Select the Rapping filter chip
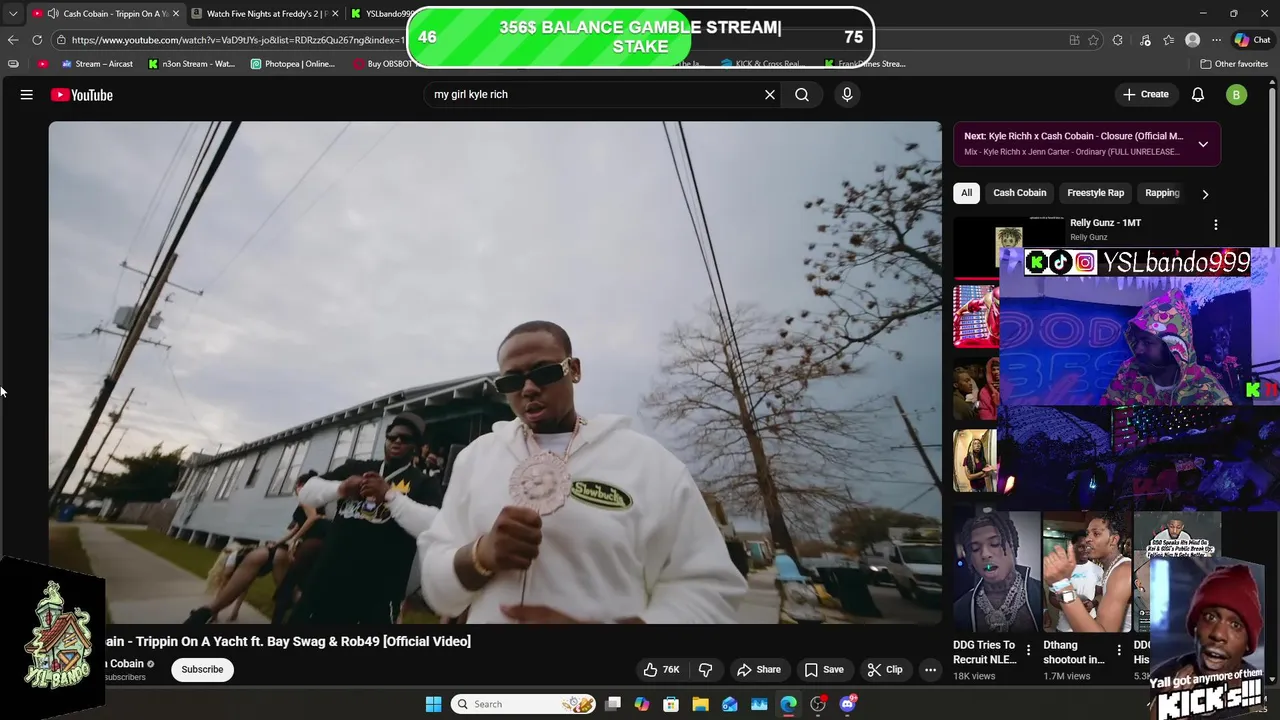 pyautogui.click(x=1162, y=193)
